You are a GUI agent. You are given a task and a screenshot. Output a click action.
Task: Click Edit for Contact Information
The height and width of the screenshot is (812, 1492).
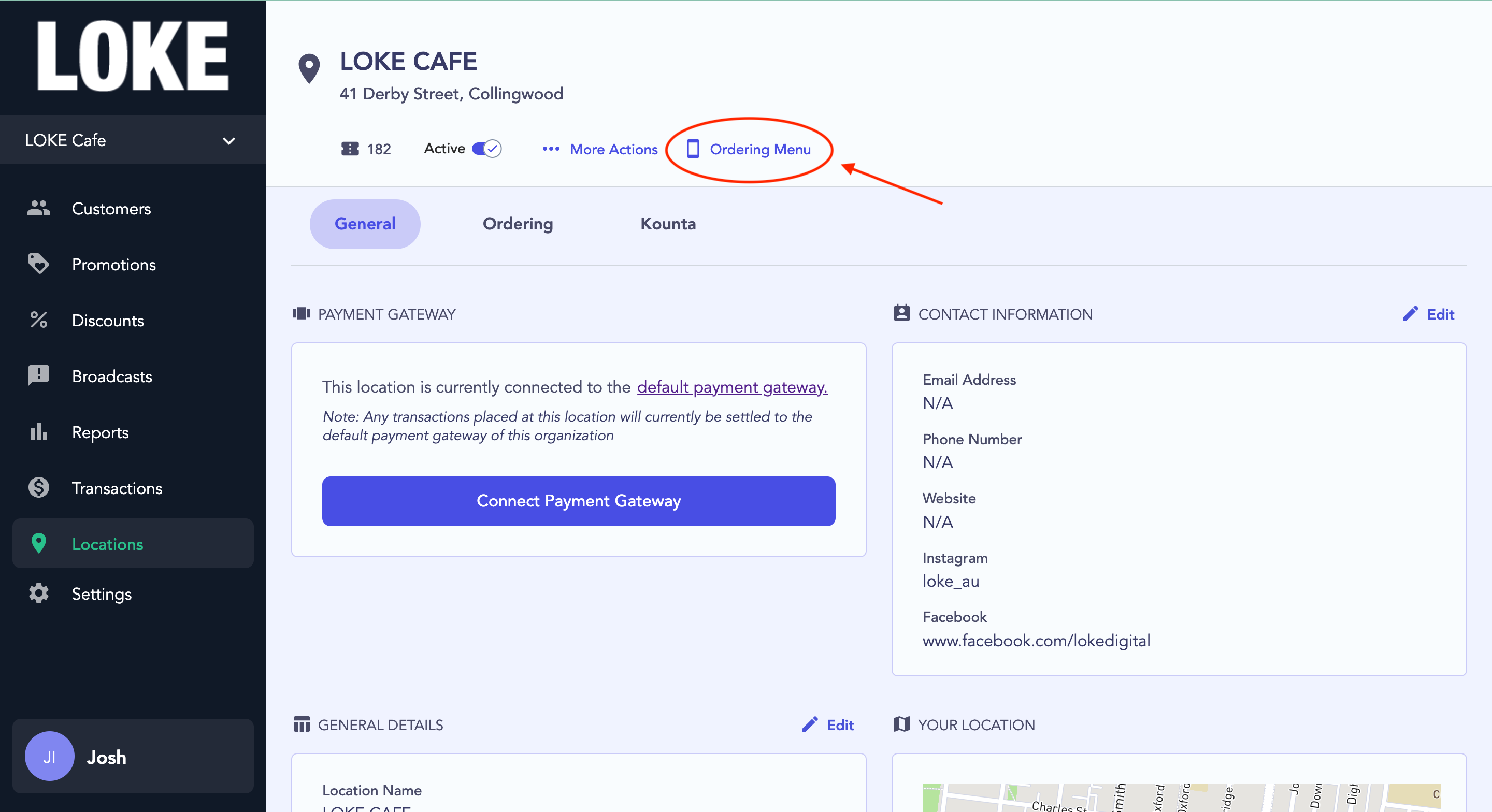pos(1428,313)
